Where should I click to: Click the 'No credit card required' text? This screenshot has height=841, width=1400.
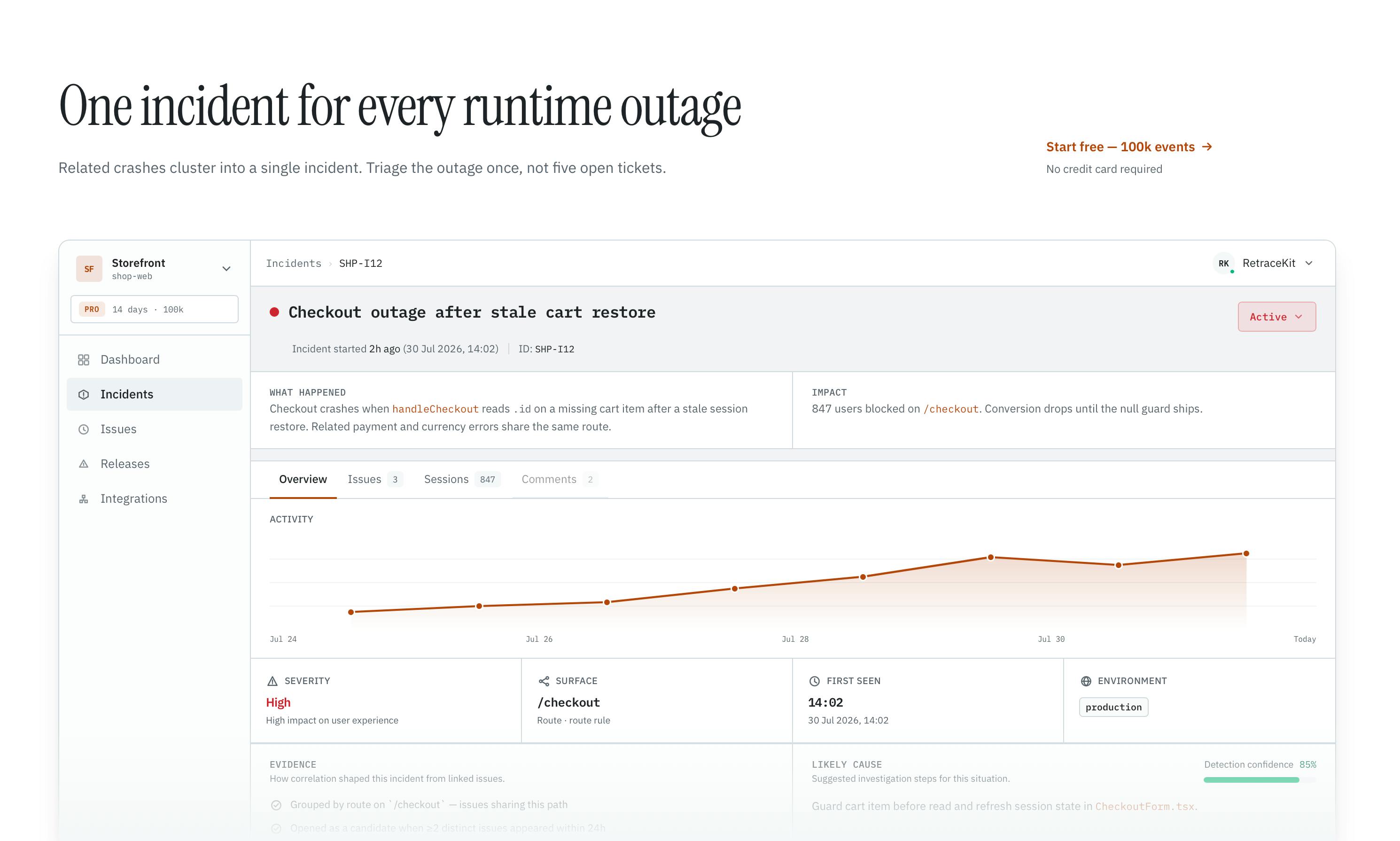(1104, 169)
